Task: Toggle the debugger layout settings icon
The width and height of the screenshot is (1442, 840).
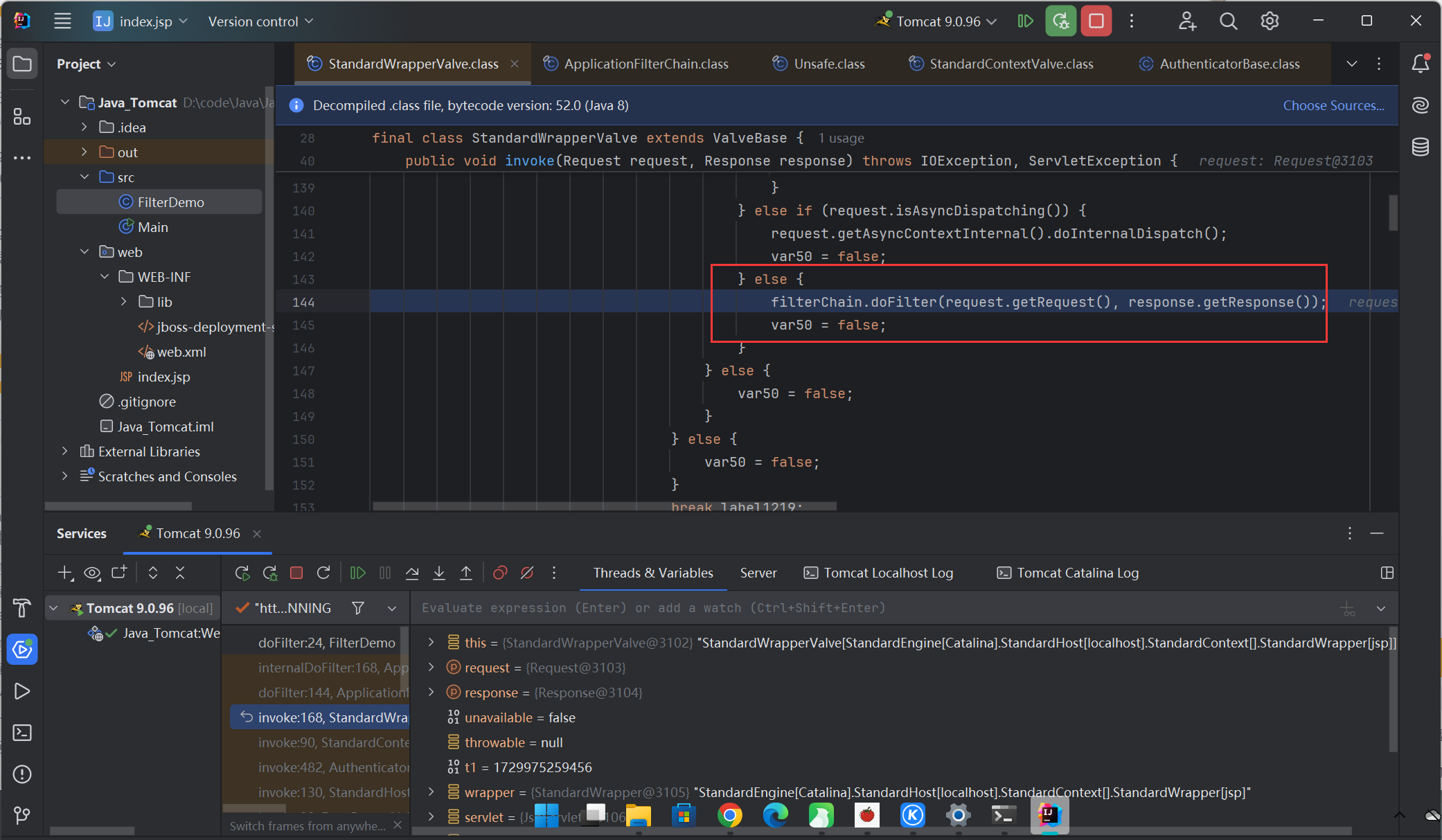Action: 1387,573
